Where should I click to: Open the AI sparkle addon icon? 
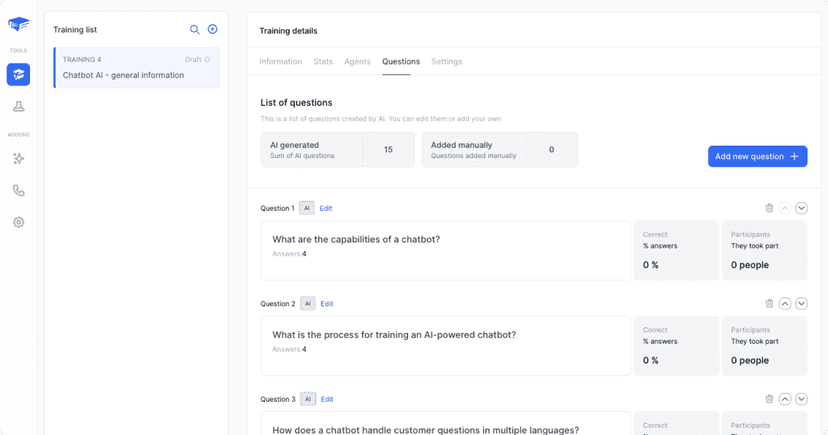tap(18, 159)
